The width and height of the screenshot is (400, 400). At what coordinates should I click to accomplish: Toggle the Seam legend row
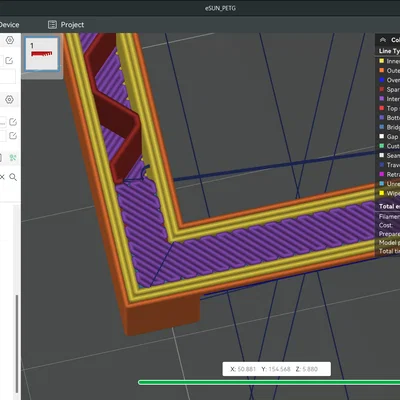[x=388, y=155]
